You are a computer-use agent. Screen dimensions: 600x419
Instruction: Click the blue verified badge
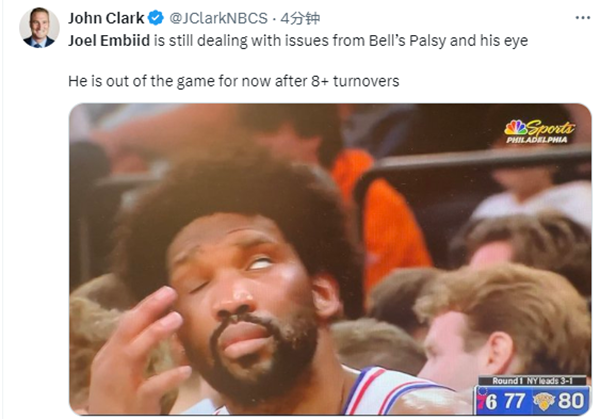(156, 18)
